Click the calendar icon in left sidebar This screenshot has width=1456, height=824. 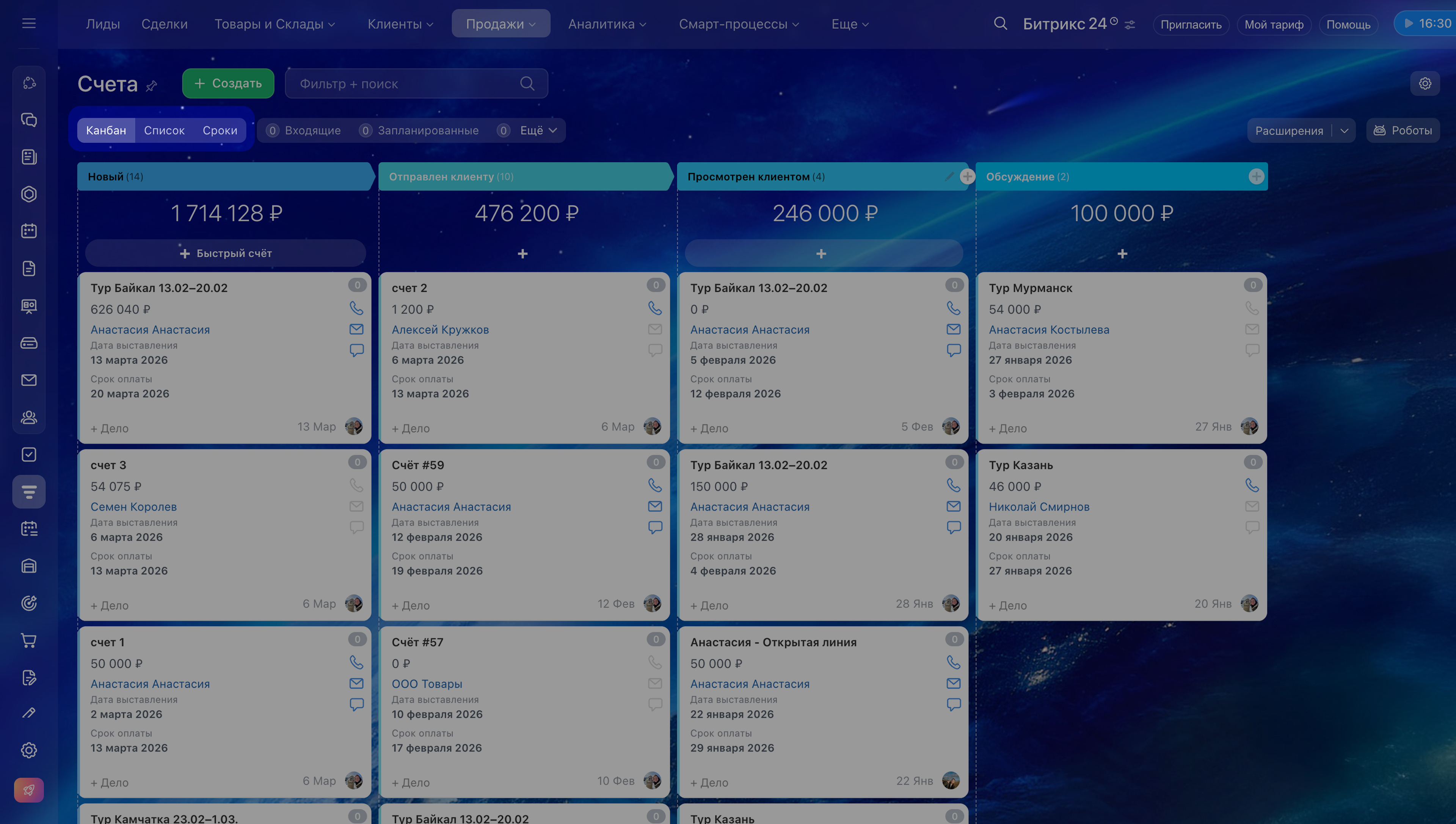coord(29,231)
